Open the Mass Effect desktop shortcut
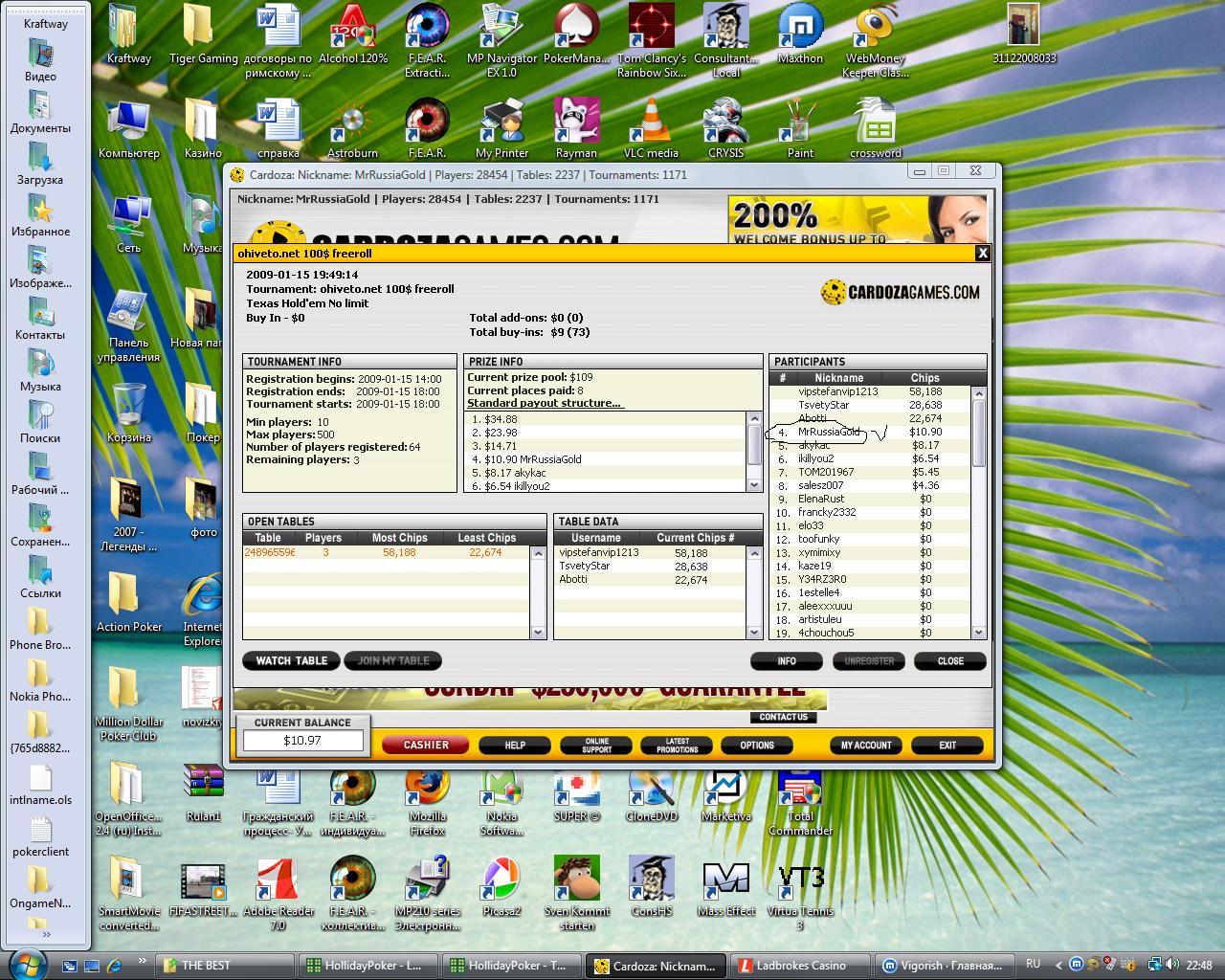This screenshot has height=980, width=1225. click(x=725, y=880)
